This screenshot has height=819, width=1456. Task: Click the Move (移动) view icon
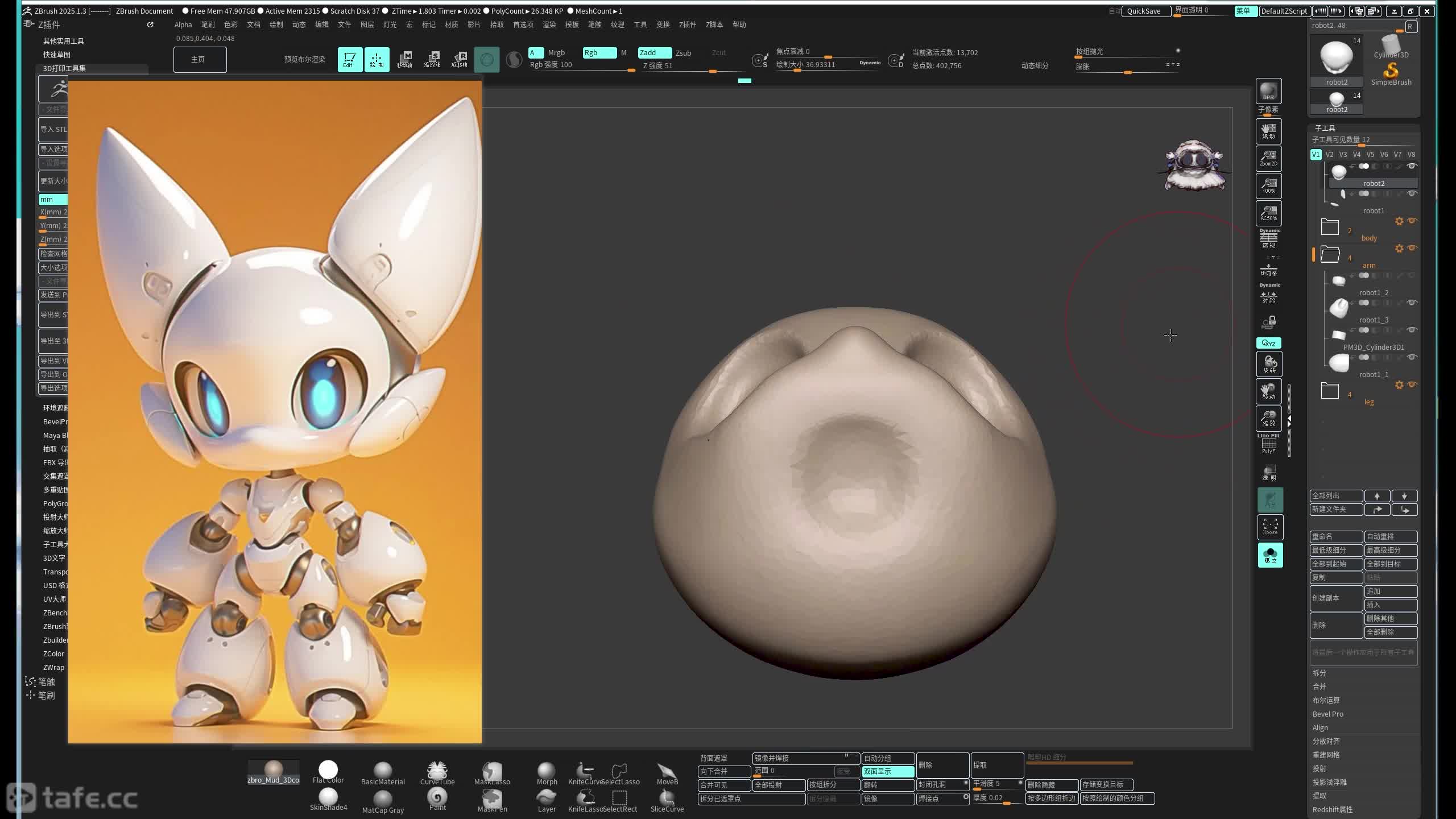pos(1268,391)
